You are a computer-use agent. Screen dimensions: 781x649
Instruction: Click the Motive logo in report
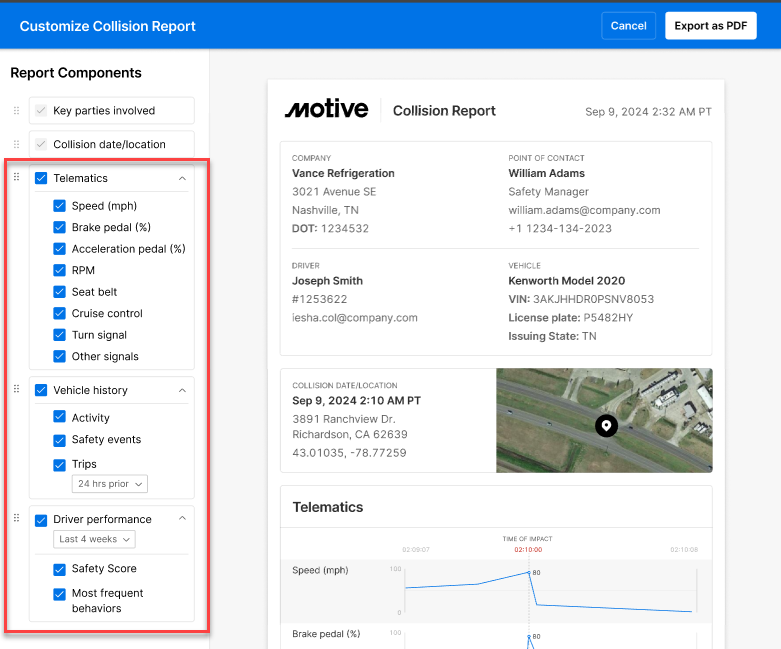pos(326,110)
